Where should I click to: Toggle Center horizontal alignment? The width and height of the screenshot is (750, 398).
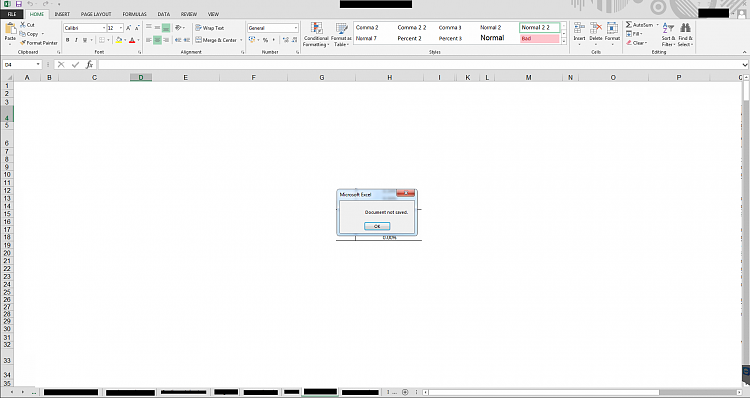click(157, 40)
